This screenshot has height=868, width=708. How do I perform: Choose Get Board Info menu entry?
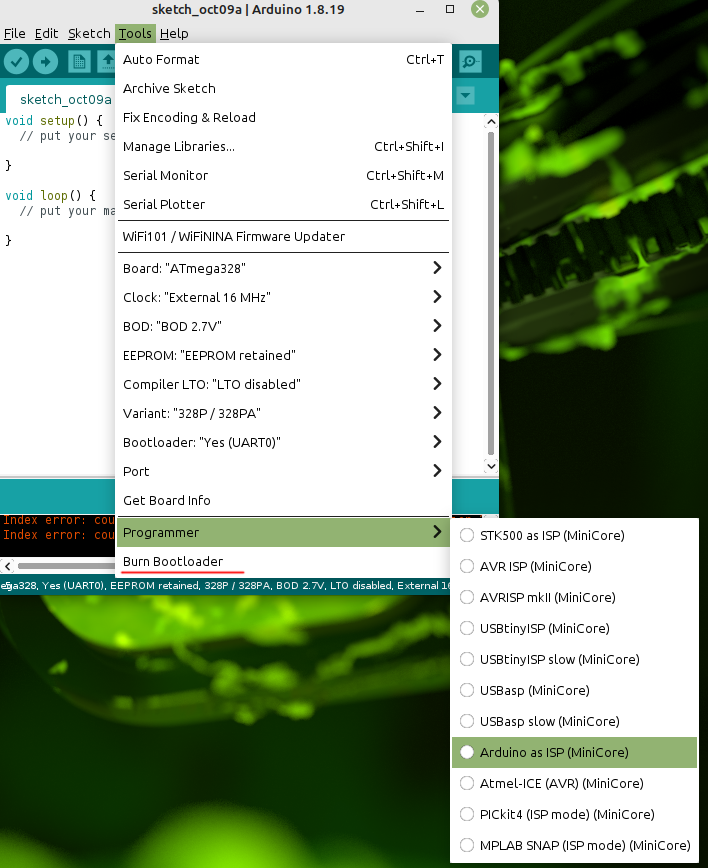tap(283, 500)
